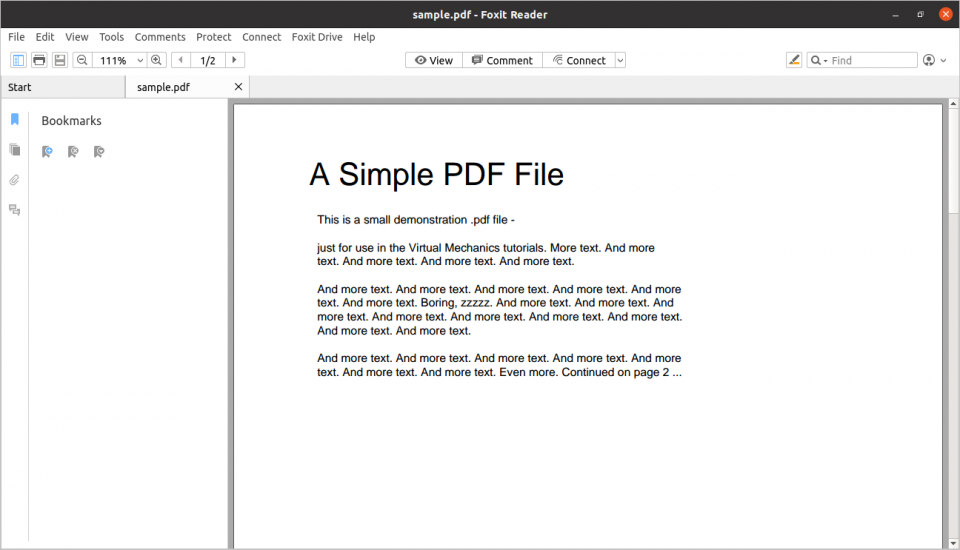Open the Pages thumbnails panel icon
Viewport: 960px width, 550px height.
(15, 149)
